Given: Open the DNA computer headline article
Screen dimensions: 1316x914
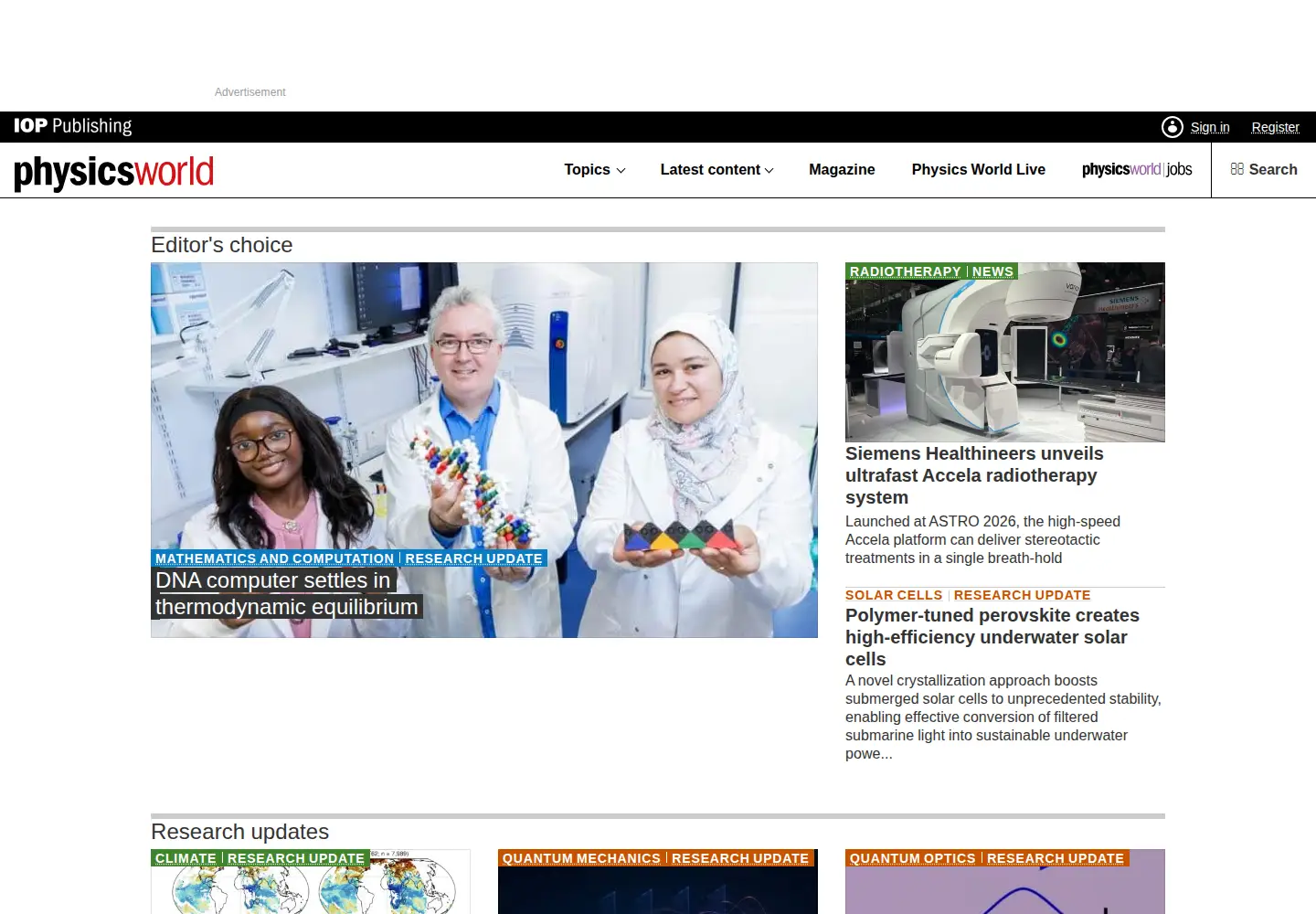Looking at the screenshot, I should [287, 593].
